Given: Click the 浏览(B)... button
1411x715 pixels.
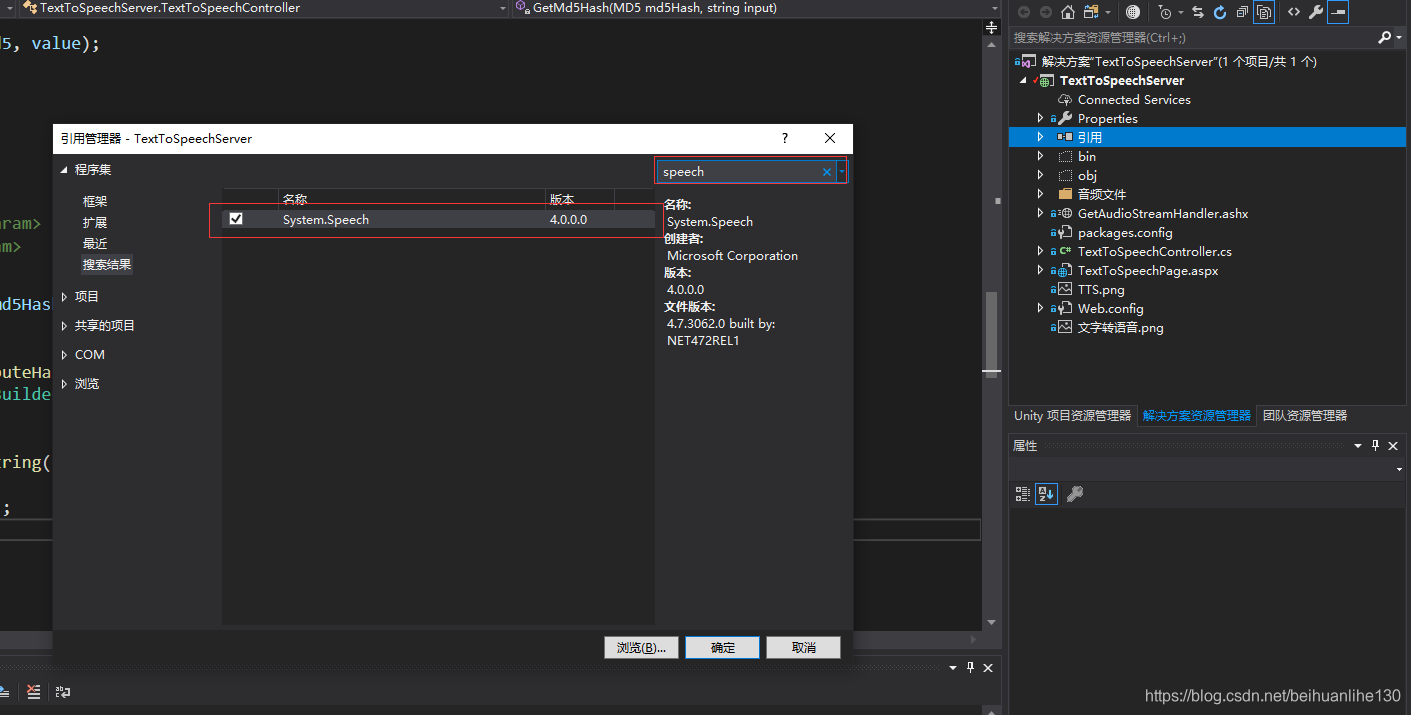Looking at the screenshot, I should click(x=642, y=648).
